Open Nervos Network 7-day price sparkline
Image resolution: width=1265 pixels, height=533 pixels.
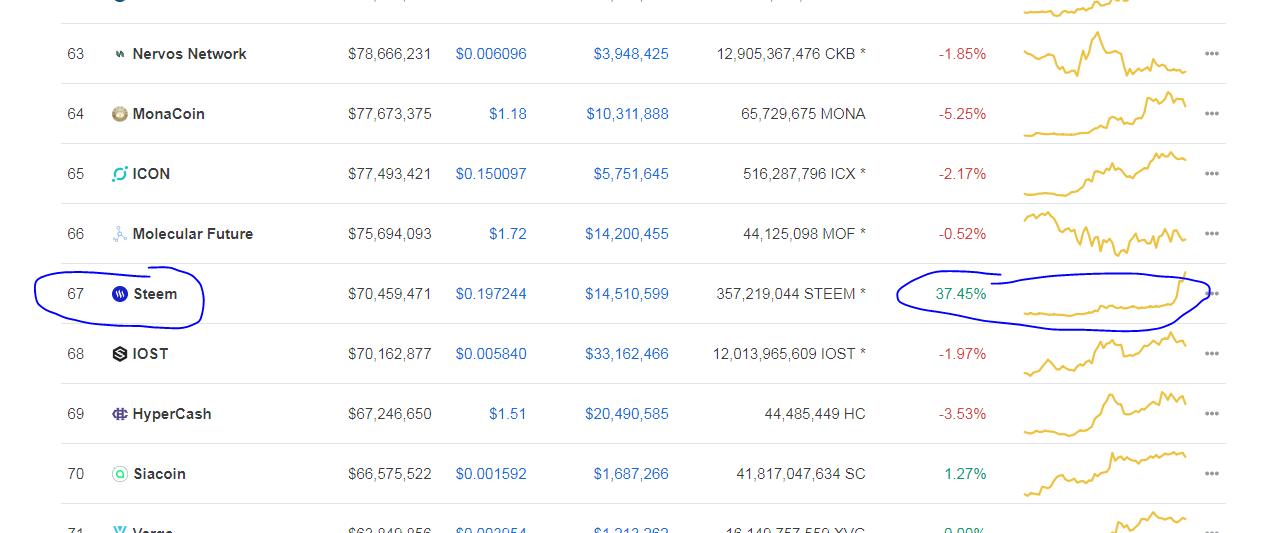[x=1105, y=54]
